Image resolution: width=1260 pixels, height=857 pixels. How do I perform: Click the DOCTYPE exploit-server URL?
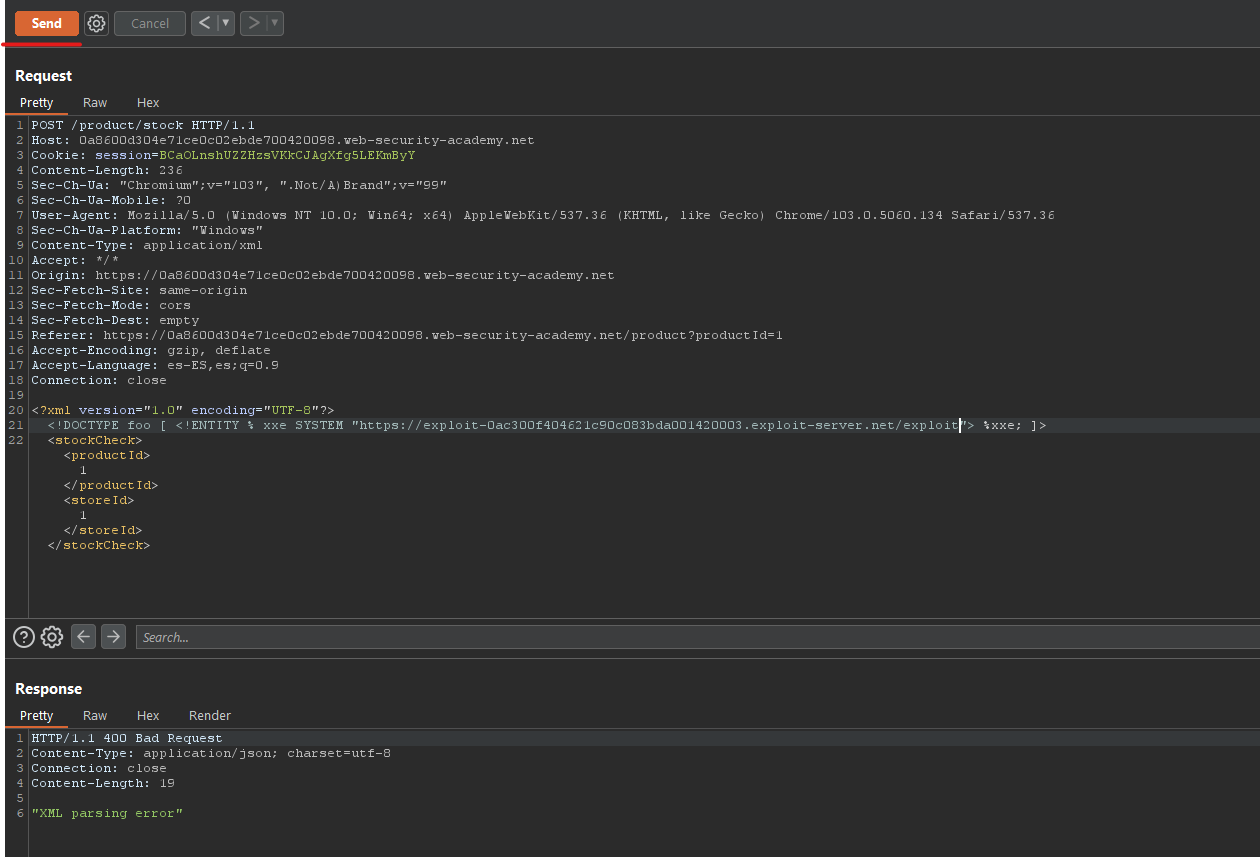pos(659,425)
